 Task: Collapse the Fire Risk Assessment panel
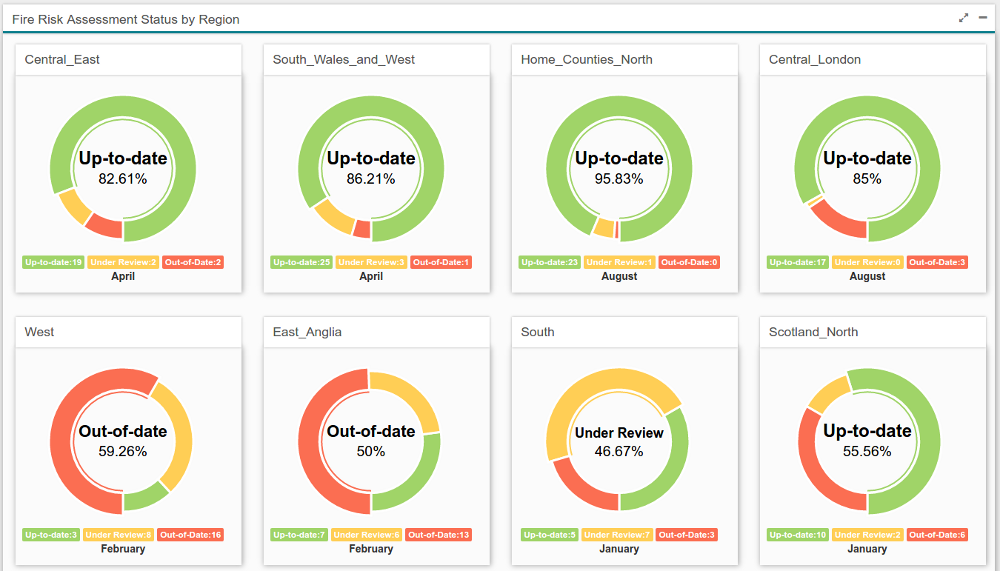(982, 18)
